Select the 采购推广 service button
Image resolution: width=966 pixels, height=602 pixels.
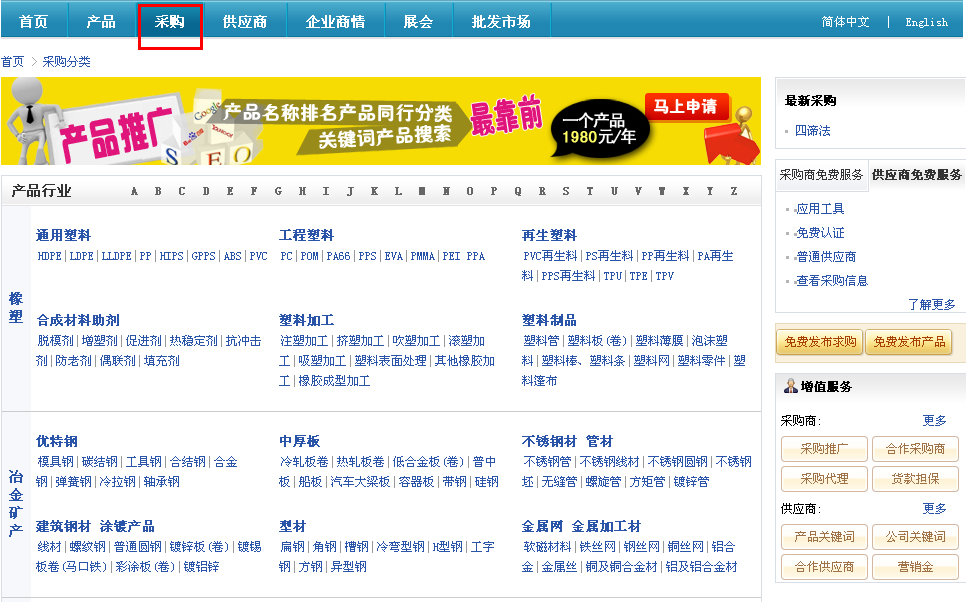pos(823,449)
